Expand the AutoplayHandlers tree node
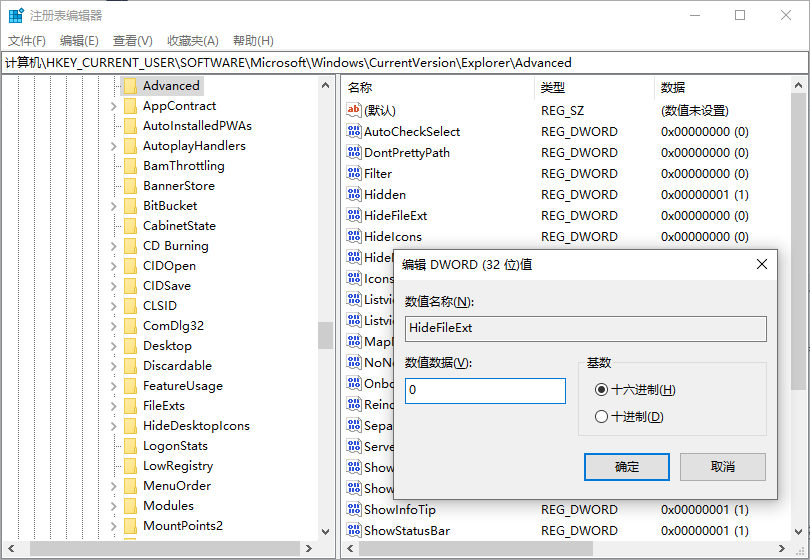This screenshot has width=810, height=560. coord(114,146)
